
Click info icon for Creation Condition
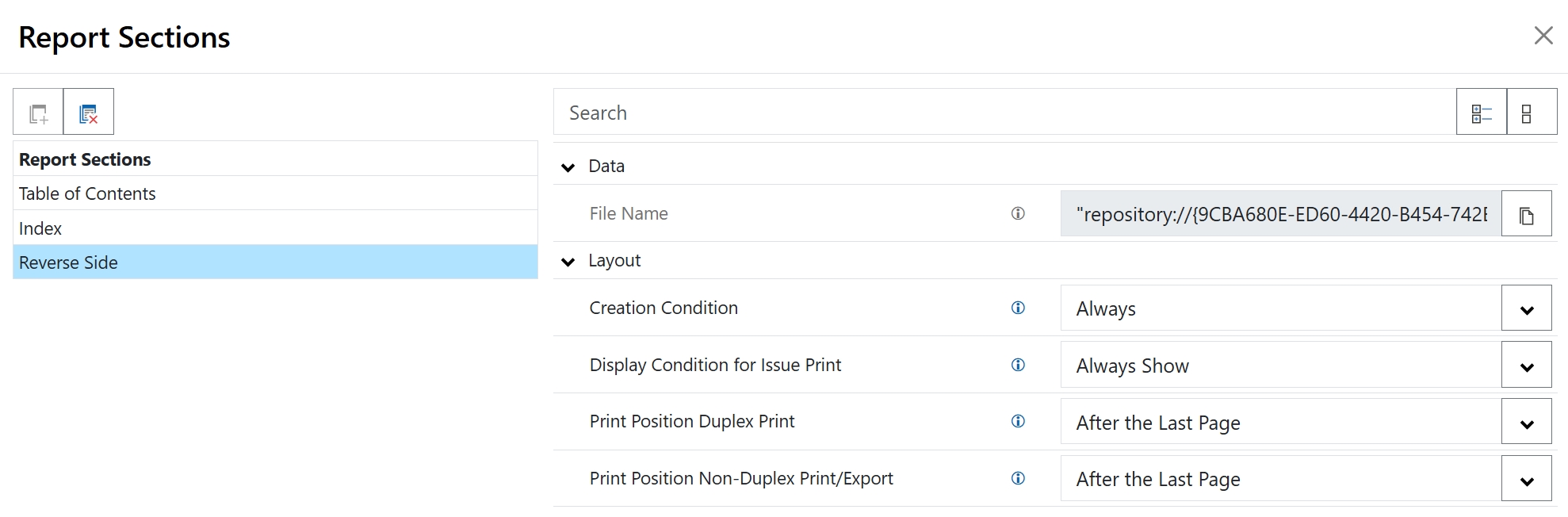pos(1018,308)
